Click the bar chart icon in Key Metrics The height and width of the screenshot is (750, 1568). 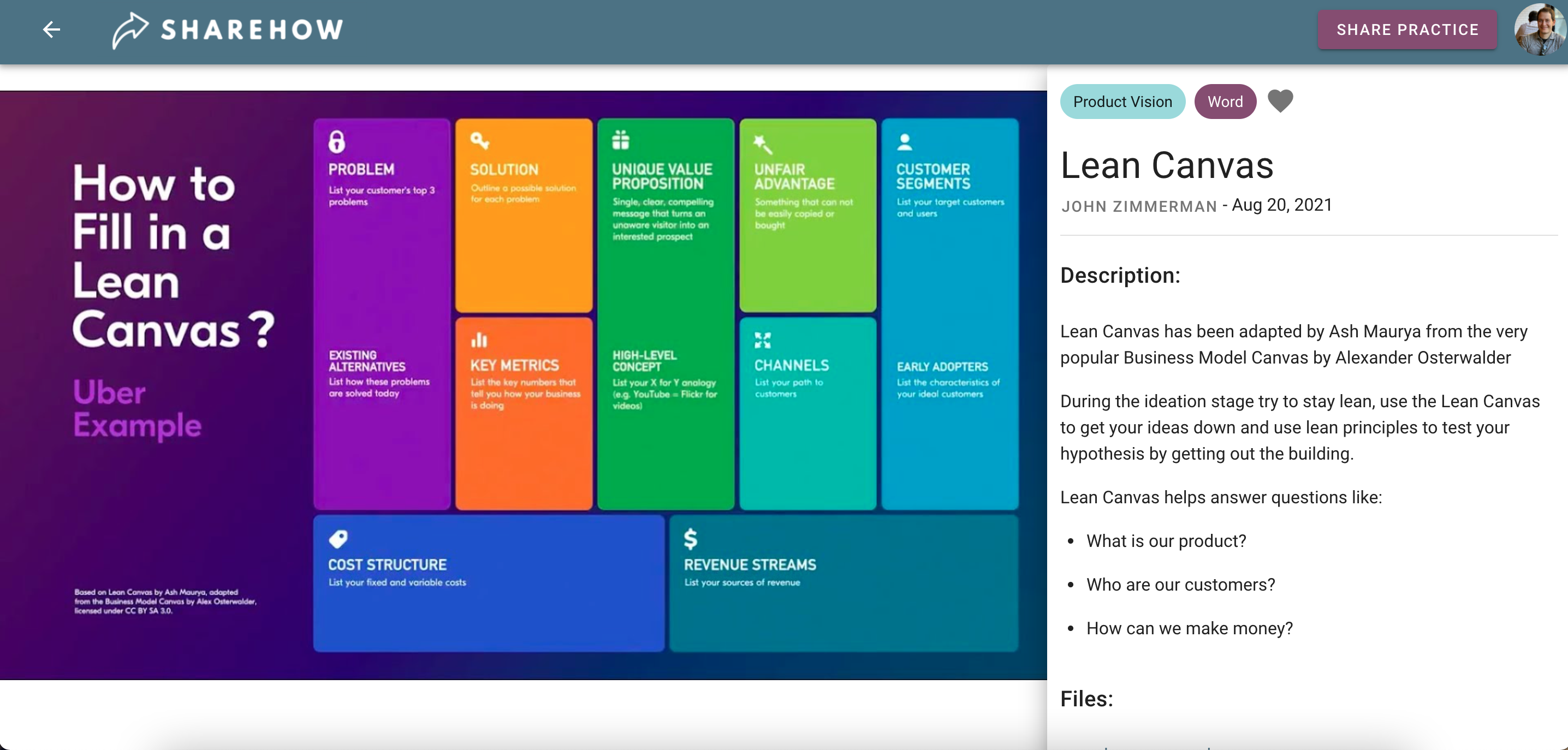click(x=479, y=339)
